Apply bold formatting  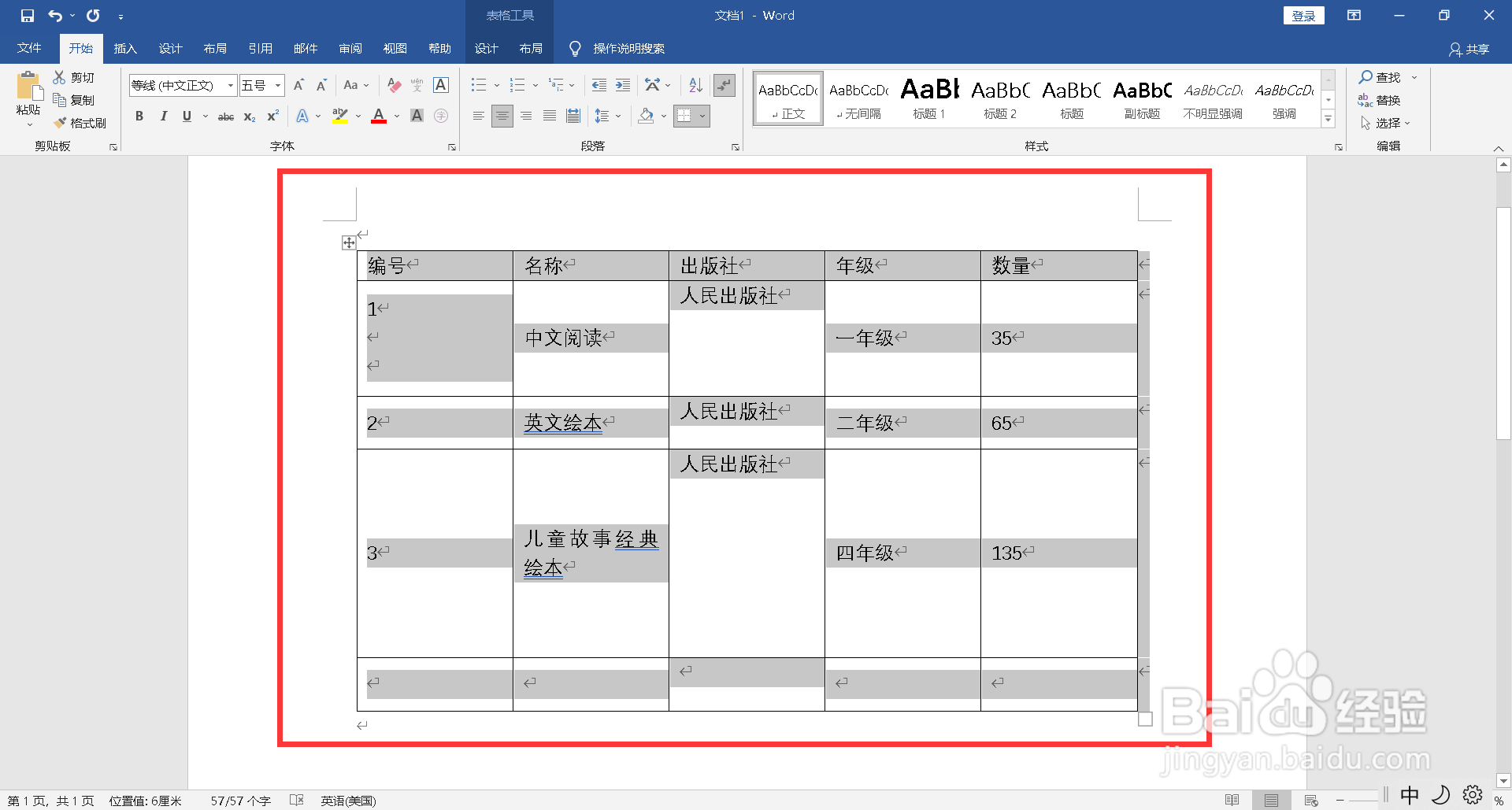pos(139,116)
